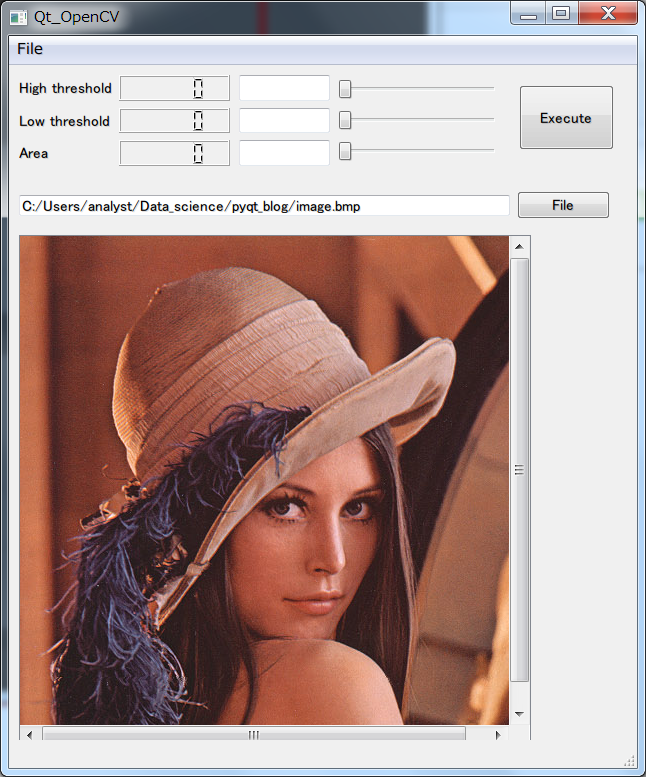This screenshot has height=777, width=646.
Task: Click the High threshold slider handle
Action: tap(345, 89)
